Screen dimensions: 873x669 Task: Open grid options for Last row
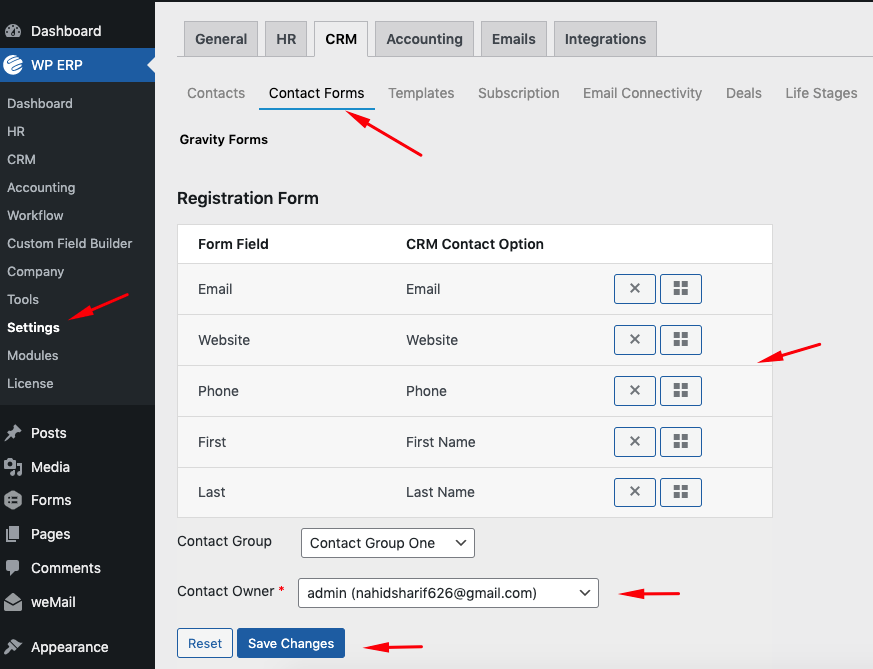680,492
